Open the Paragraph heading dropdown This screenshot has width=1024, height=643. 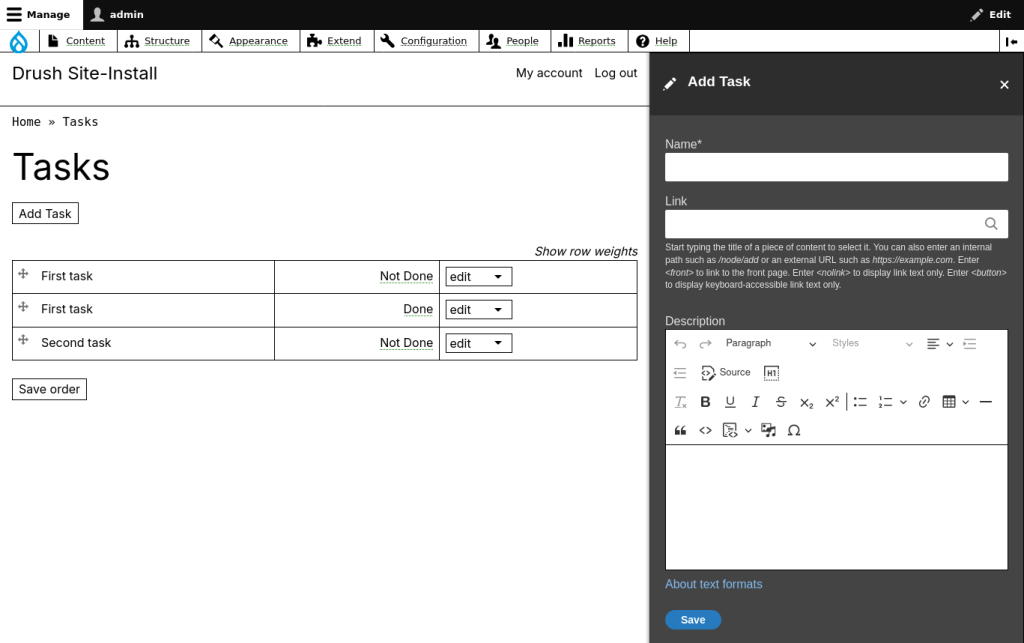click(770, 344)
